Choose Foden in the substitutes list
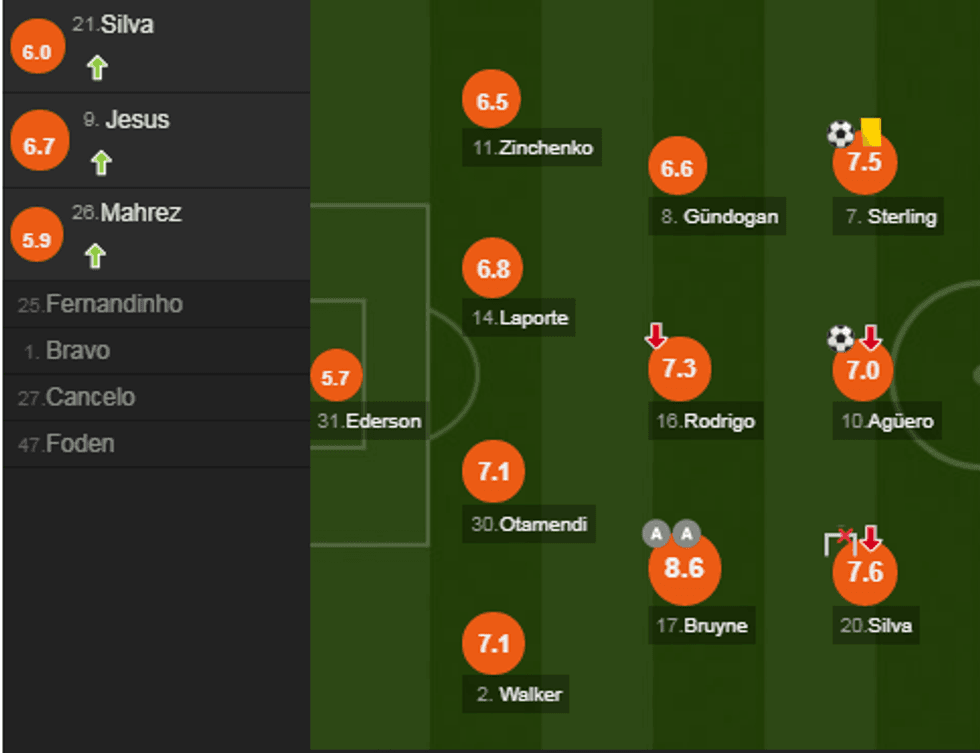Screen dimensions: 980x753 click(80, 443)
